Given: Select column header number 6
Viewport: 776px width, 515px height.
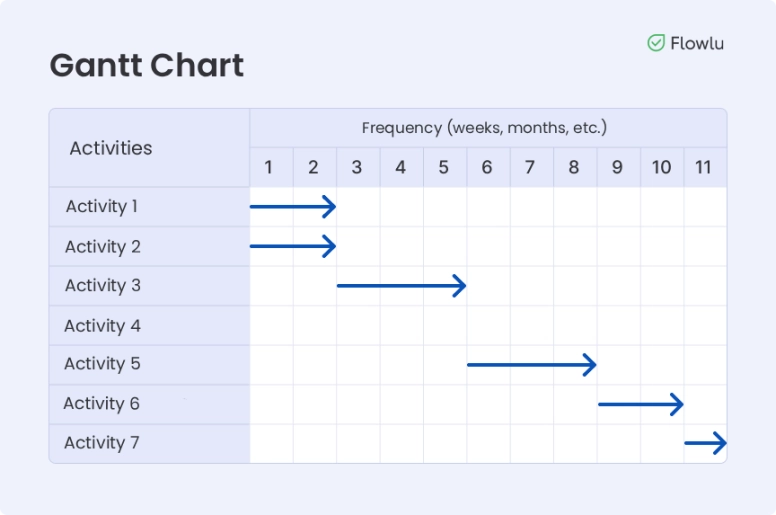Looking at the screenshot, I should pyautogui.click(x=487, y=168).
